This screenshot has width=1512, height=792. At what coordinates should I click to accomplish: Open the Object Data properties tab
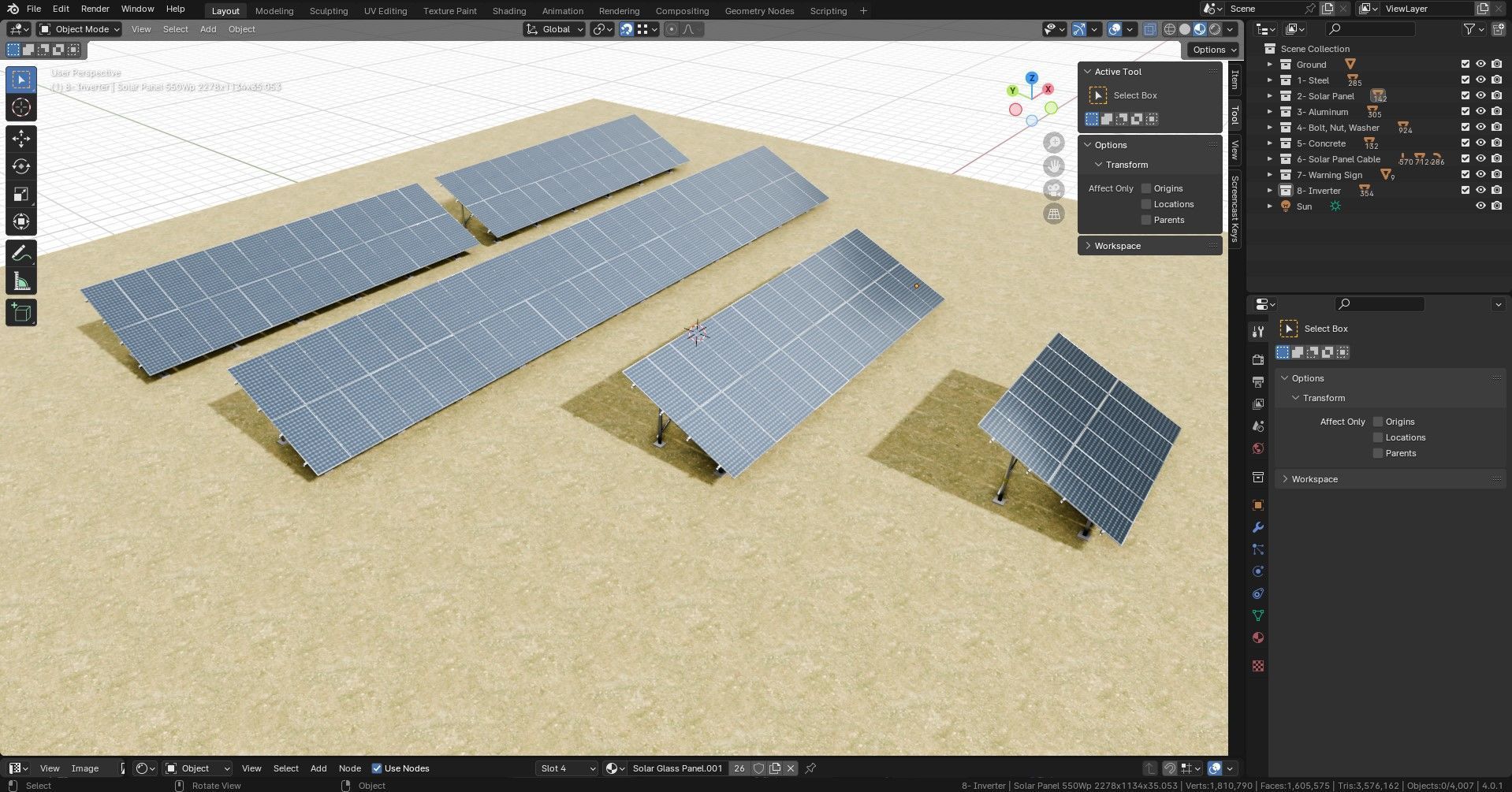[x=1258, y=615]
